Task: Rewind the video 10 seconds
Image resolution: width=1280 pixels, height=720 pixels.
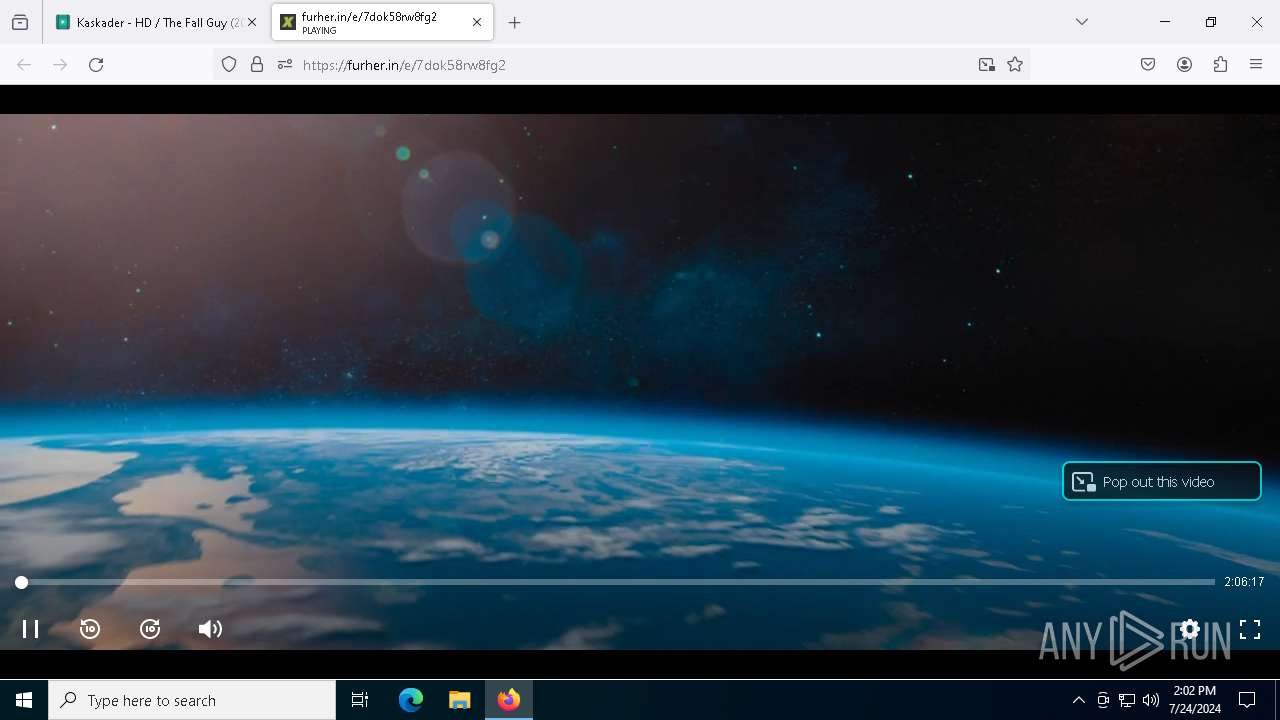Action: click(x=90, y=629)
